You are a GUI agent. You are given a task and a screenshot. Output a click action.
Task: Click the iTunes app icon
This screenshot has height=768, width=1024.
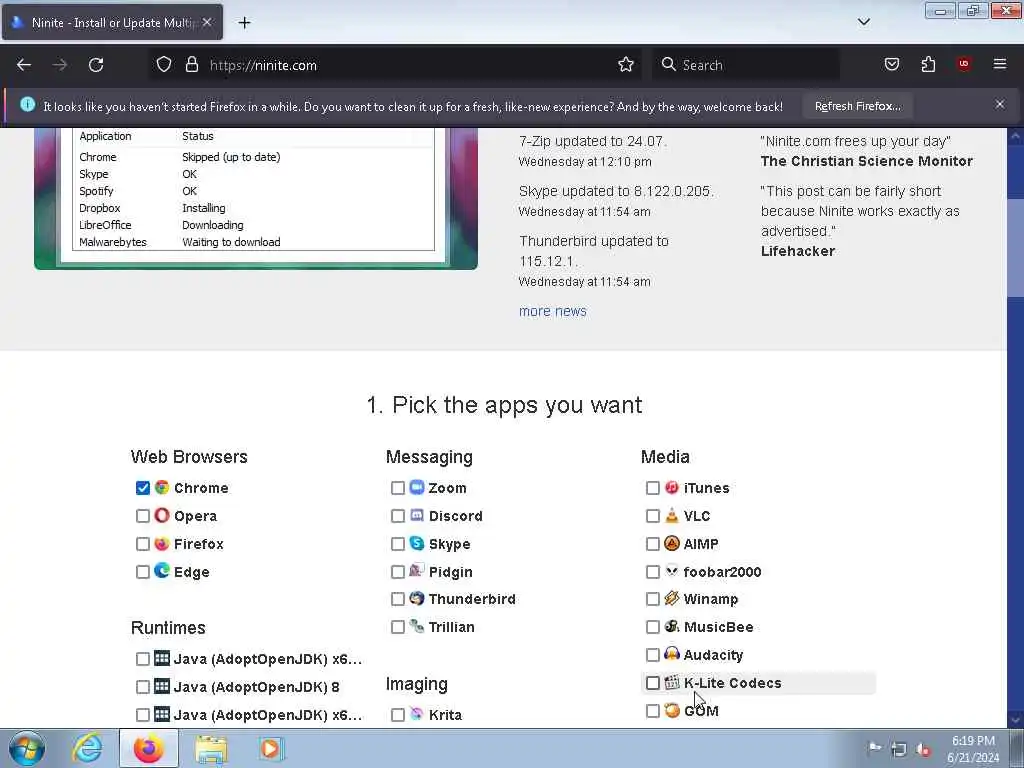tap(671, 487)
